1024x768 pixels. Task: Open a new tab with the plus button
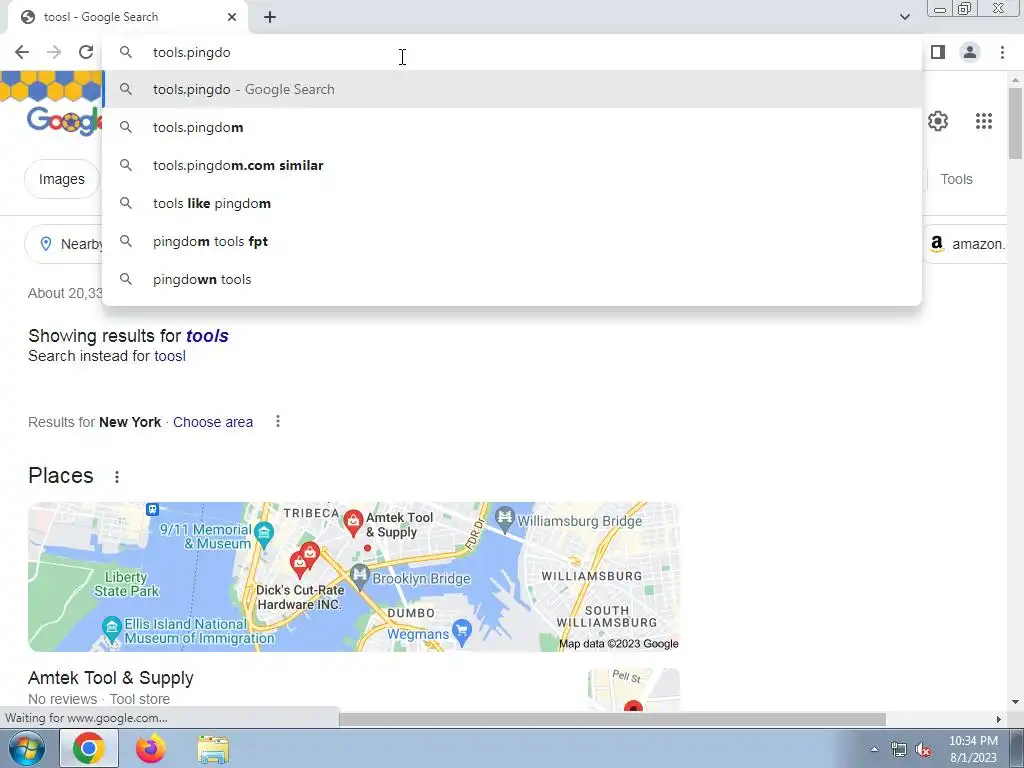(x=270, y=17)
